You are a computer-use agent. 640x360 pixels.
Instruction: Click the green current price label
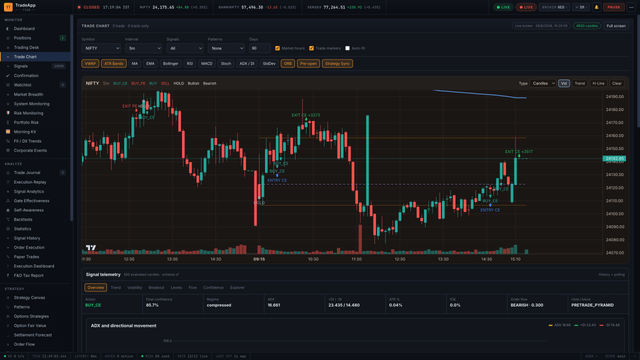pyautogui.click(x=614, y=158)
